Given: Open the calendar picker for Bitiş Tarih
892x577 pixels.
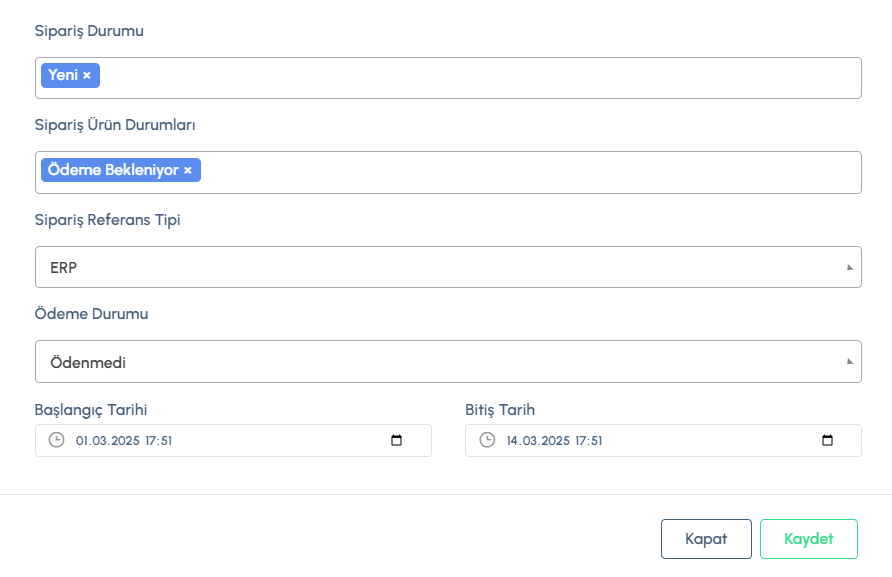Looking at the screenshot, I should click(x=827, y=440).
